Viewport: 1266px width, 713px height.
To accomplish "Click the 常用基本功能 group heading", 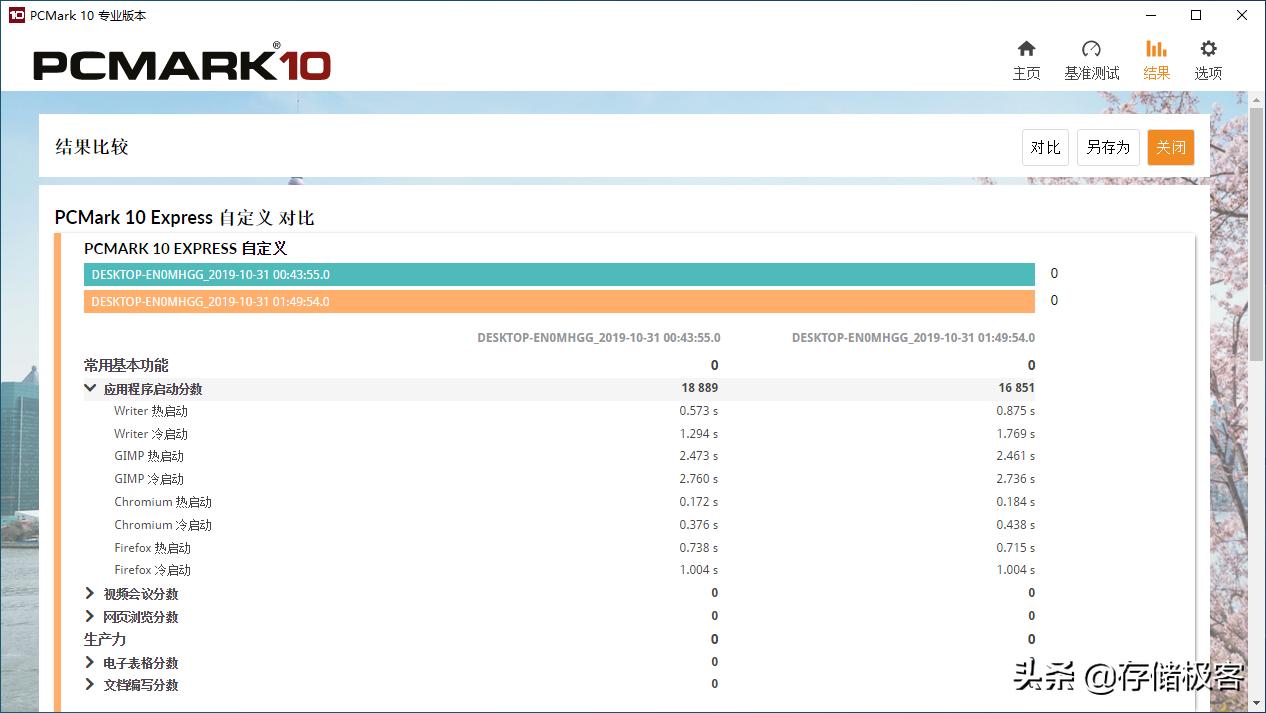I will tap(126, 365).
